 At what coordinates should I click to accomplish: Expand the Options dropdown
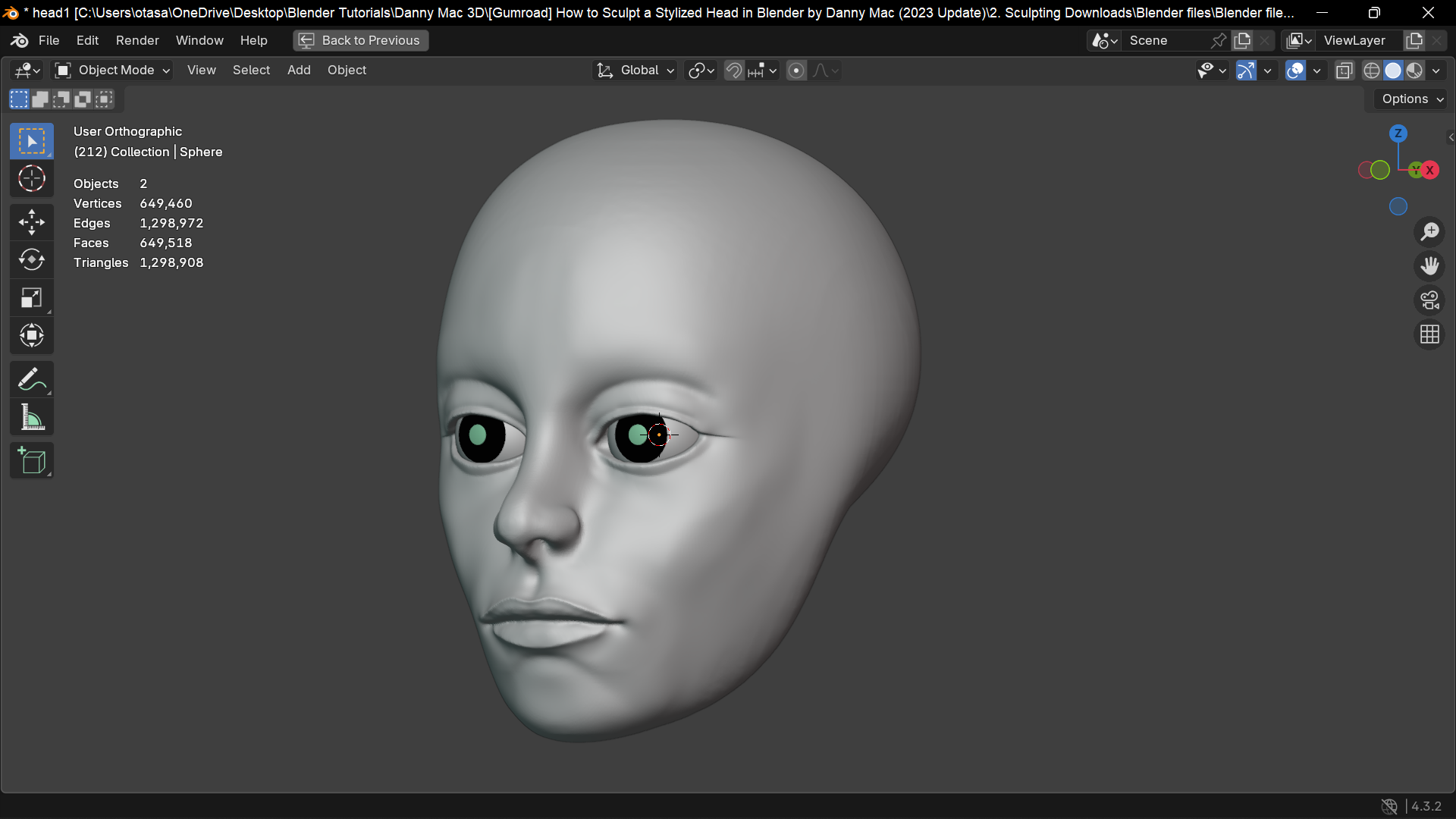tap(1411, 99)
